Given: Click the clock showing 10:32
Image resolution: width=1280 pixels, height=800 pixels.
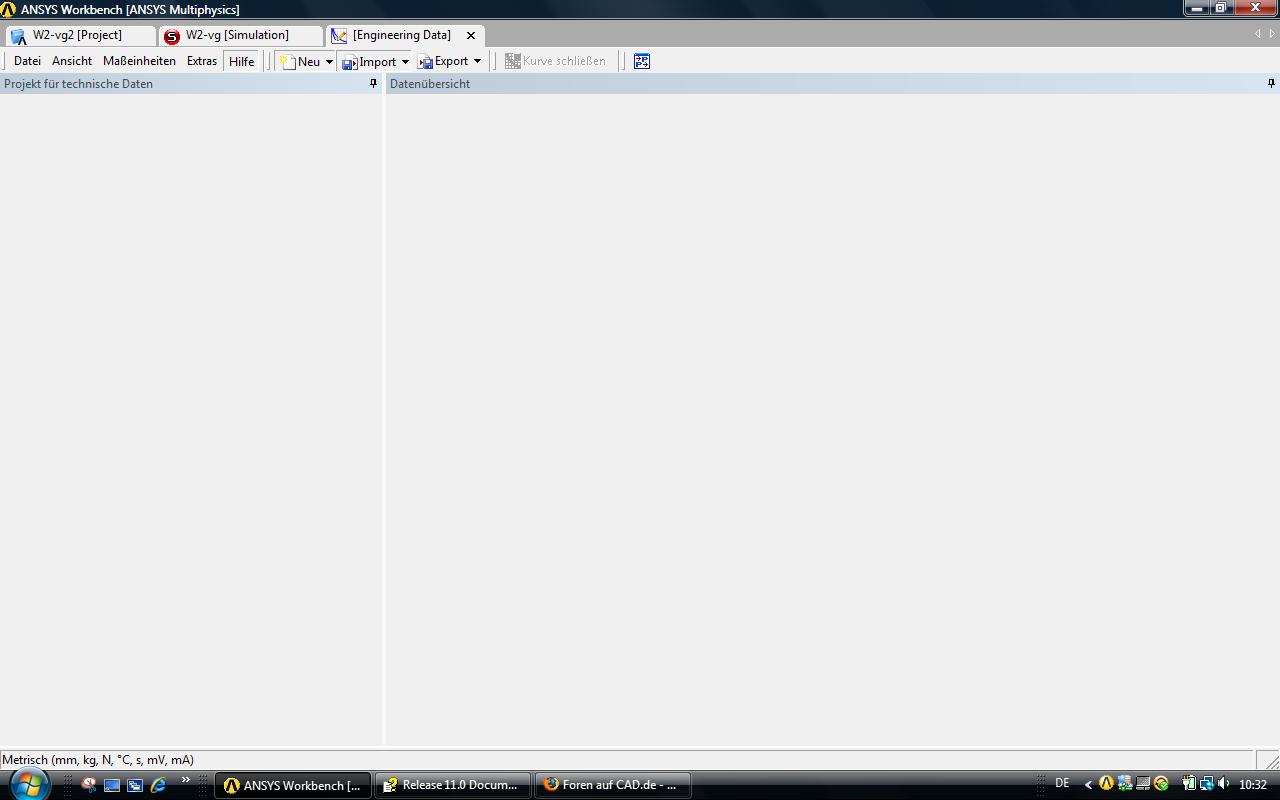Looking at the screenshot, I should click(1253, 785).
